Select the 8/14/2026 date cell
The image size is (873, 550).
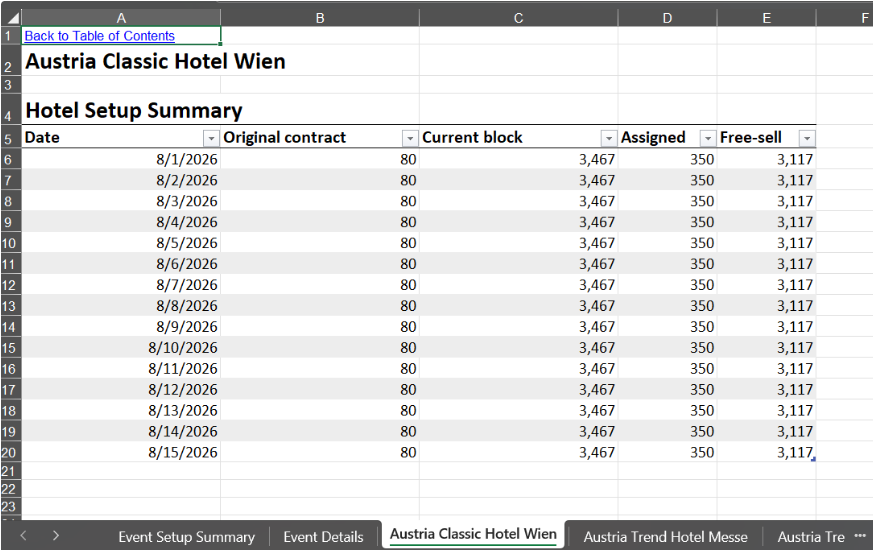(121, 431)
